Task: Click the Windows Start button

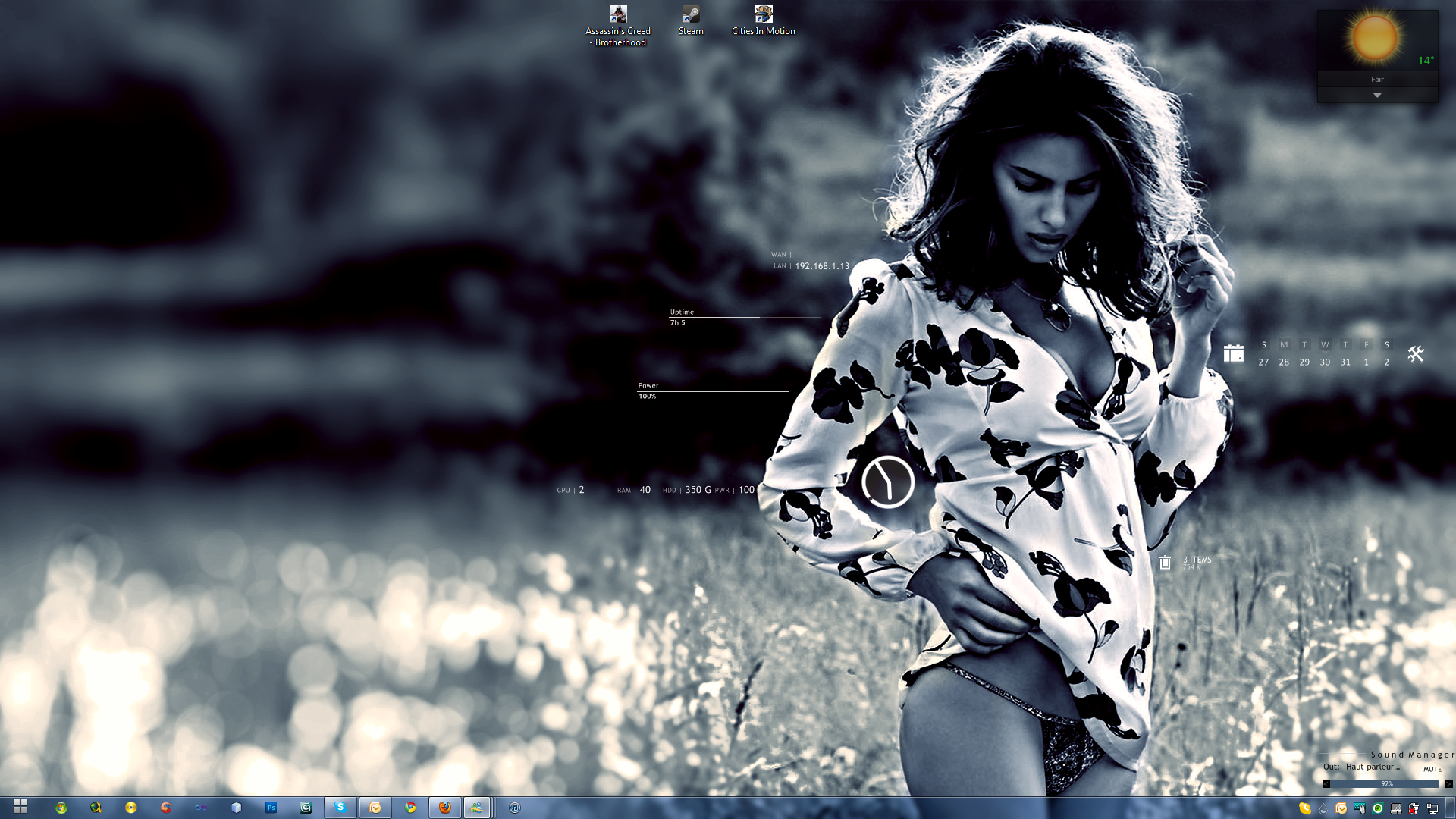Action: (x=20, y=807)
